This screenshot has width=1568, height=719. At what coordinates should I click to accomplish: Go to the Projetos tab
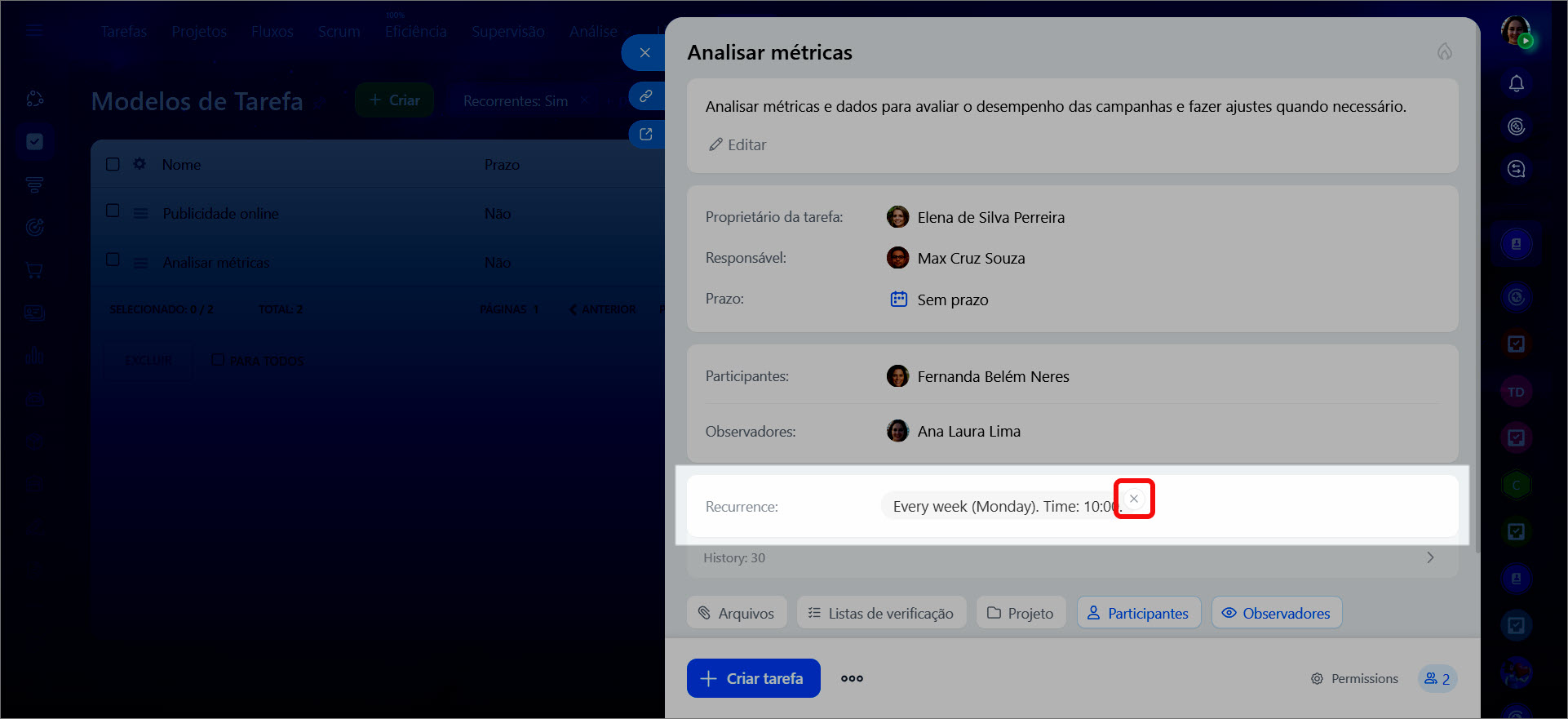199,32
